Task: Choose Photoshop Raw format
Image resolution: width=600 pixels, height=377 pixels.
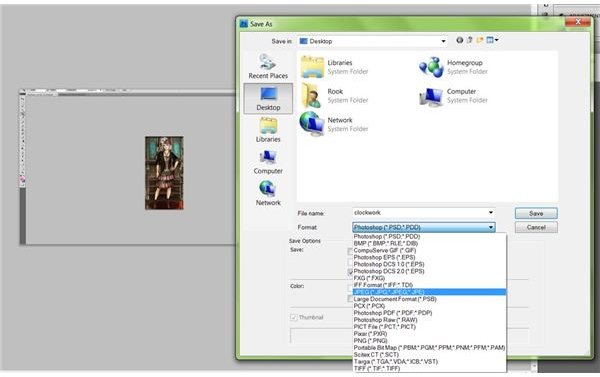Action: [x=429, y=320]
